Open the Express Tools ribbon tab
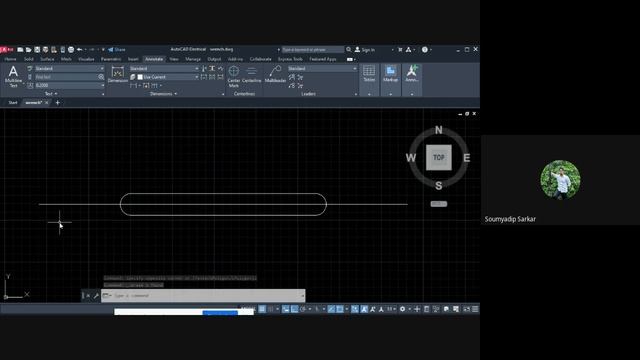Viewport: 640px width, 360px height. 290,59
